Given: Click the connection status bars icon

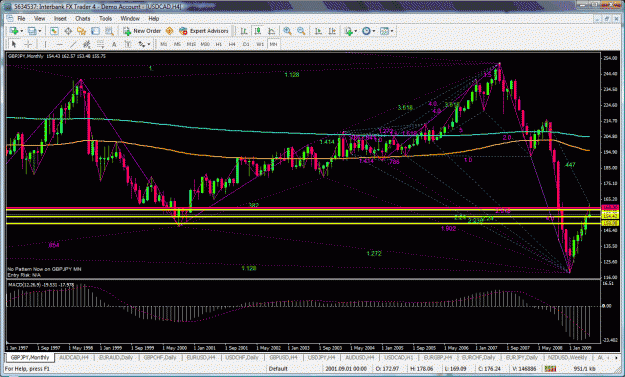Looking at the screenshot, I should (x=550, y=369).
